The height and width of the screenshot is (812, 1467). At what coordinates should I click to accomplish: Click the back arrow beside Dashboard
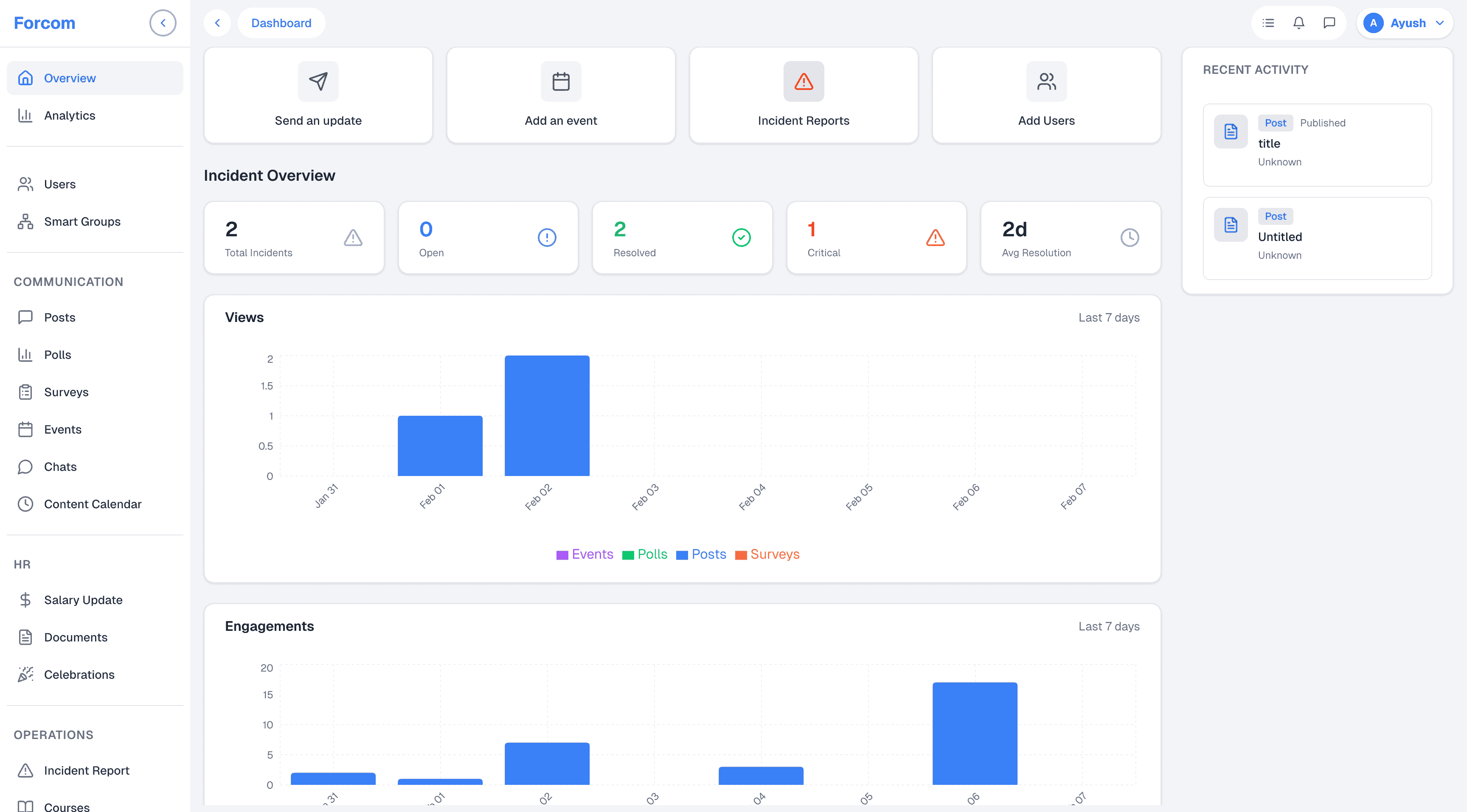coord(217,23)
